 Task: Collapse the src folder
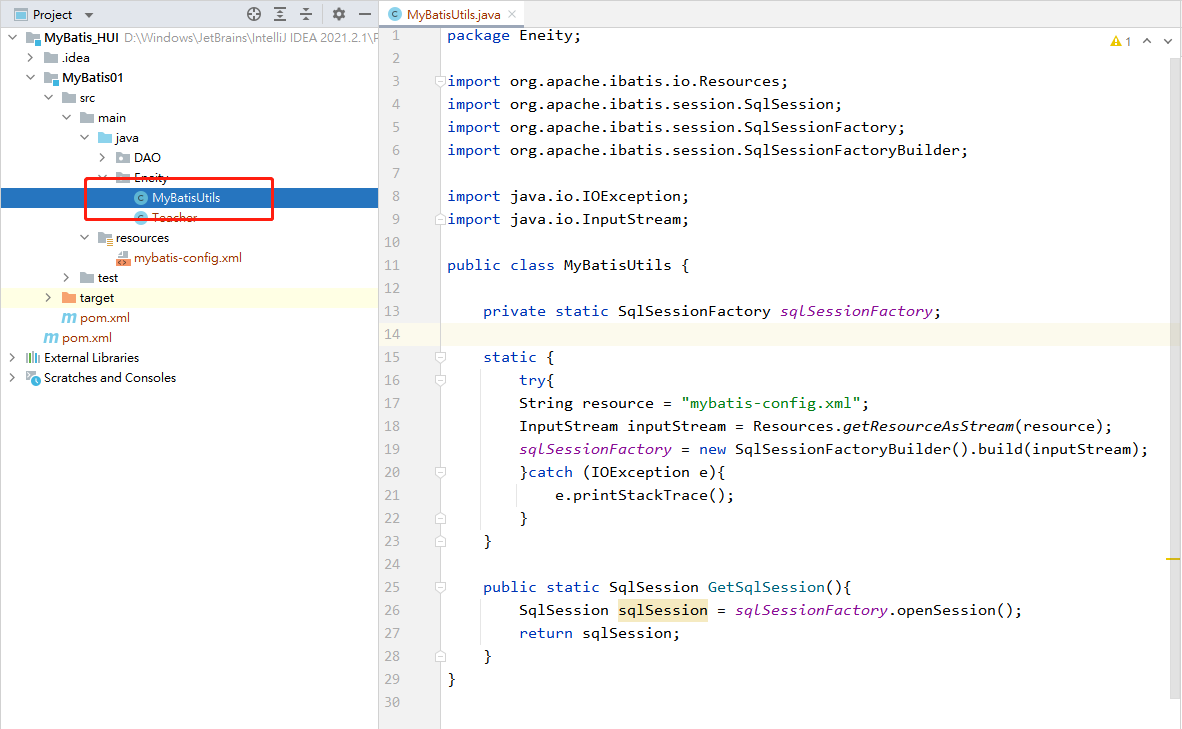[x=48, y=97]
